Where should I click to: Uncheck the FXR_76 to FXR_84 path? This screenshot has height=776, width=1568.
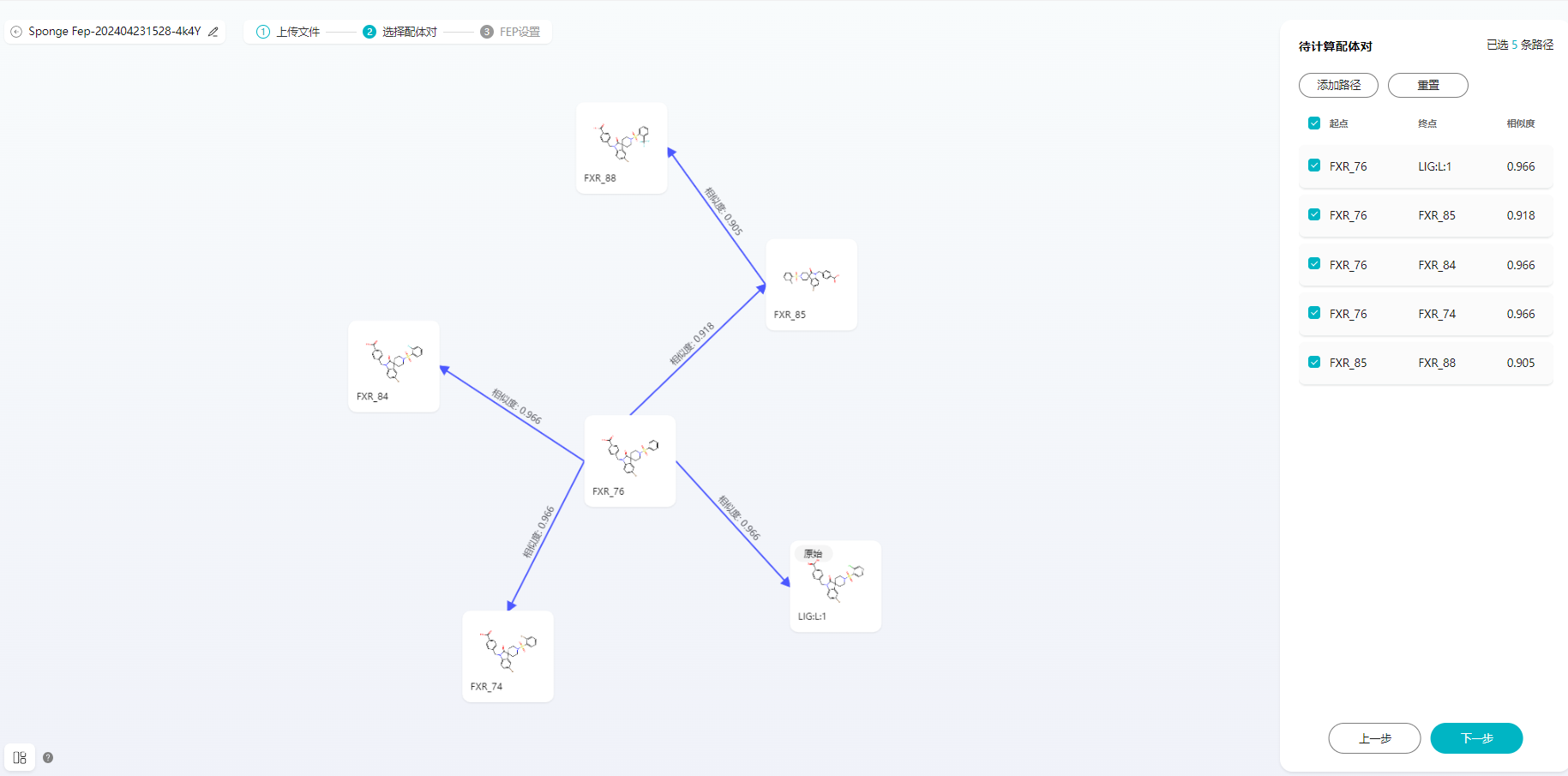1313,264
